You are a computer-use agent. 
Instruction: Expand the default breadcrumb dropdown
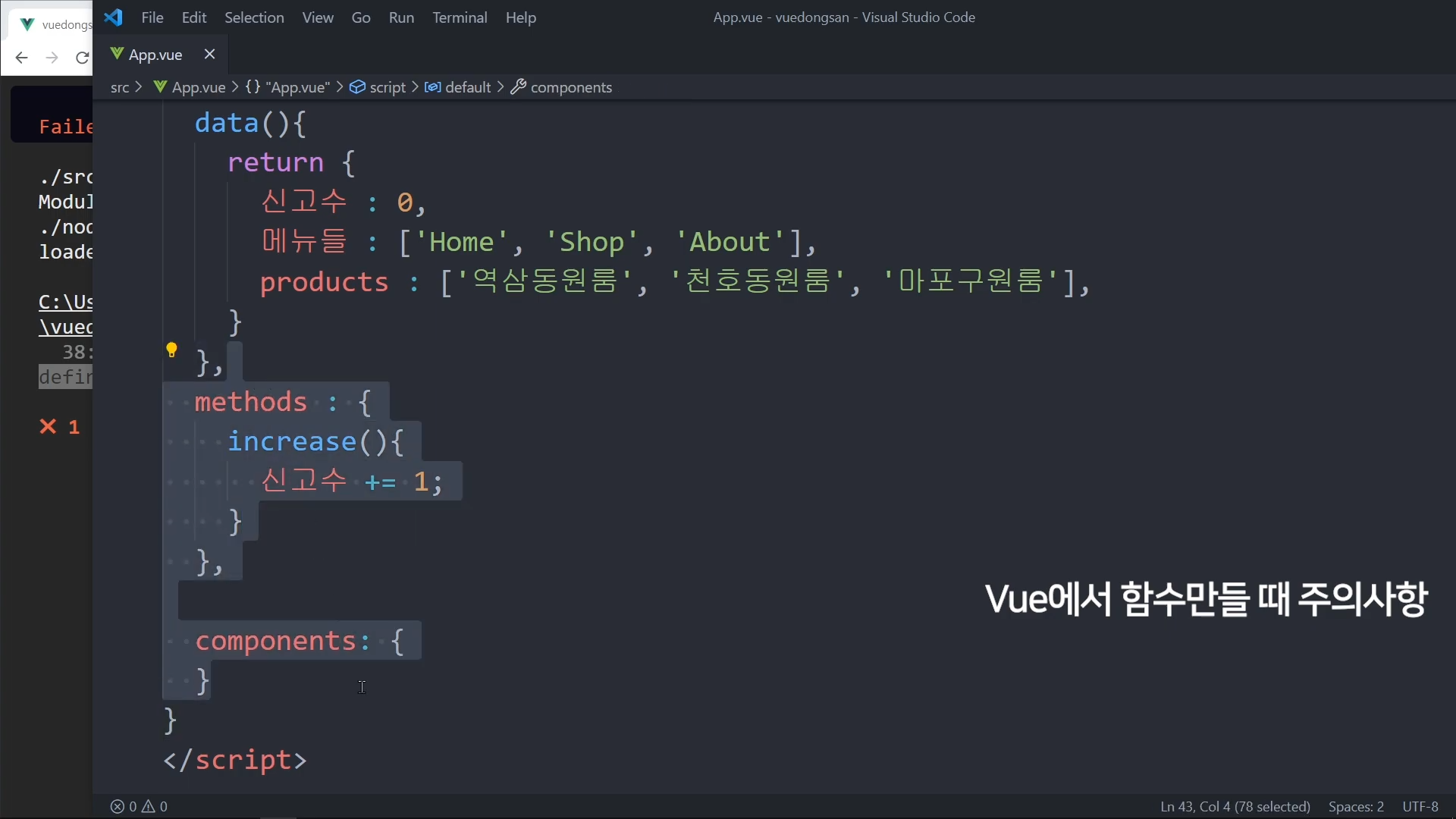(468, 87)
